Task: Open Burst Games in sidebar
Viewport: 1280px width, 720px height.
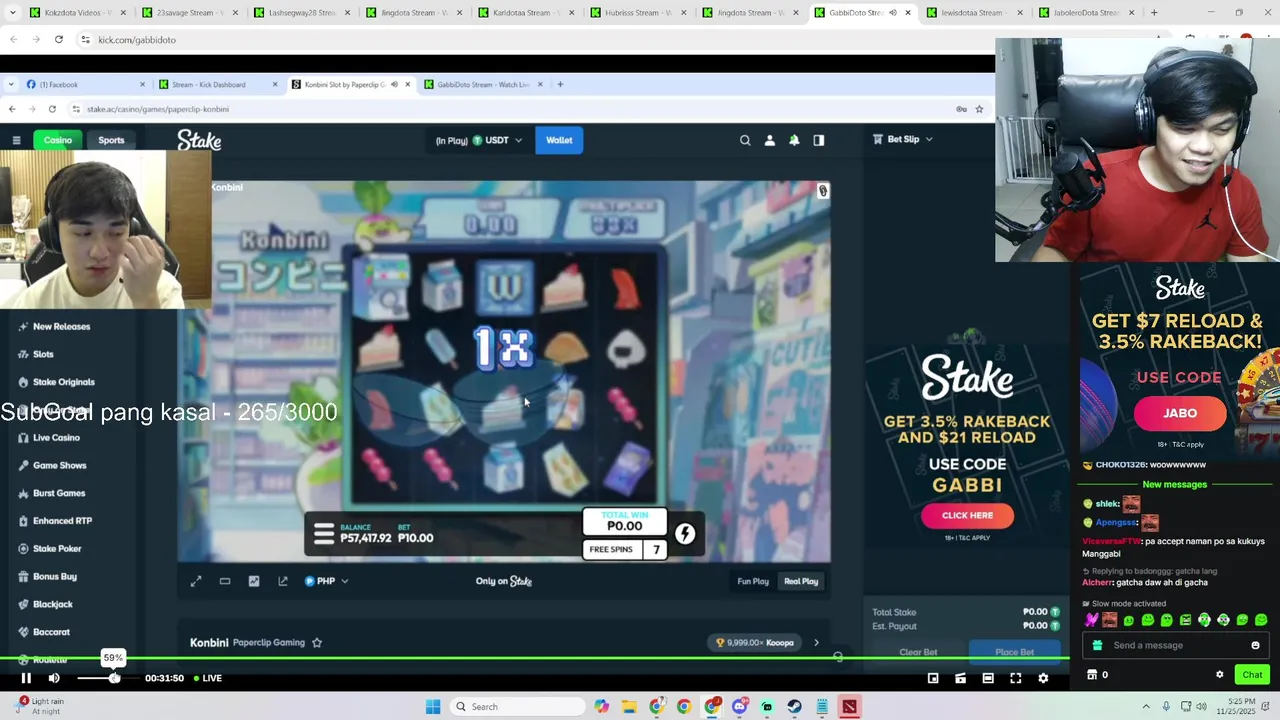Action: (59, 493)
